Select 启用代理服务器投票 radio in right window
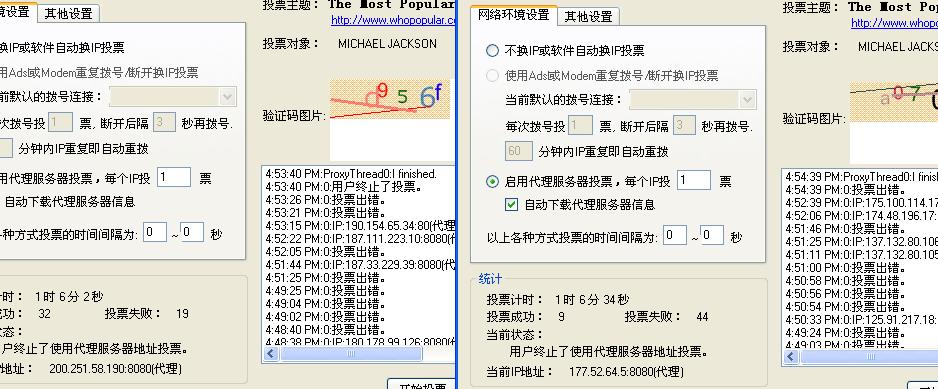 click(x=492, y=181)
